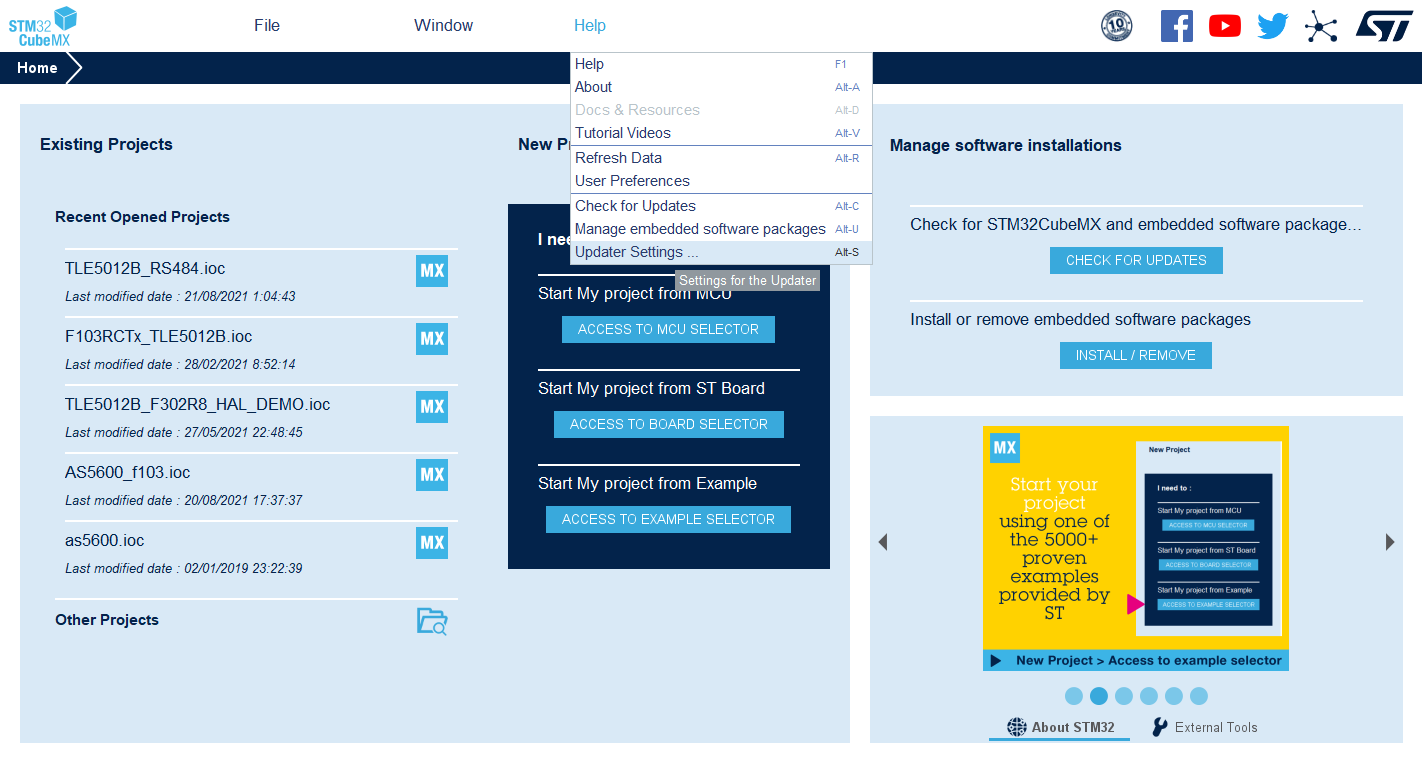Open the File menu

267,26
